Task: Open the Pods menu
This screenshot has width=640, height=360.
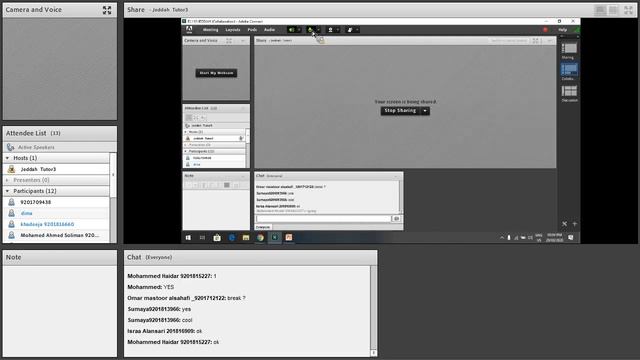Action: 252,30
